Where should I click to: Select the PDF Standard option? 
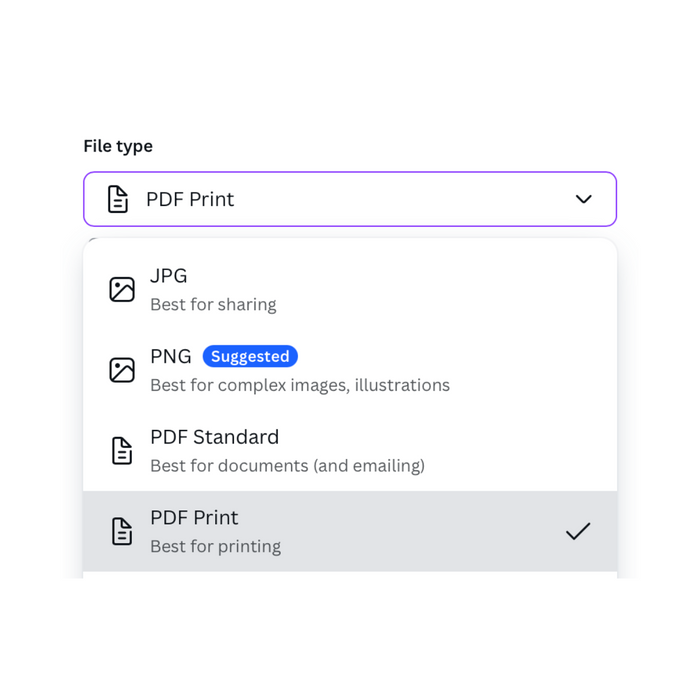coord(350,451)
